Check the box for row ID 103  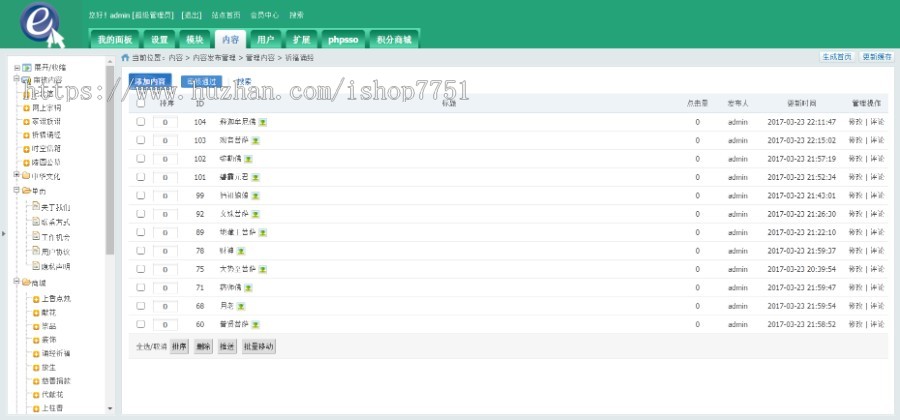click(x=141, y=140)
